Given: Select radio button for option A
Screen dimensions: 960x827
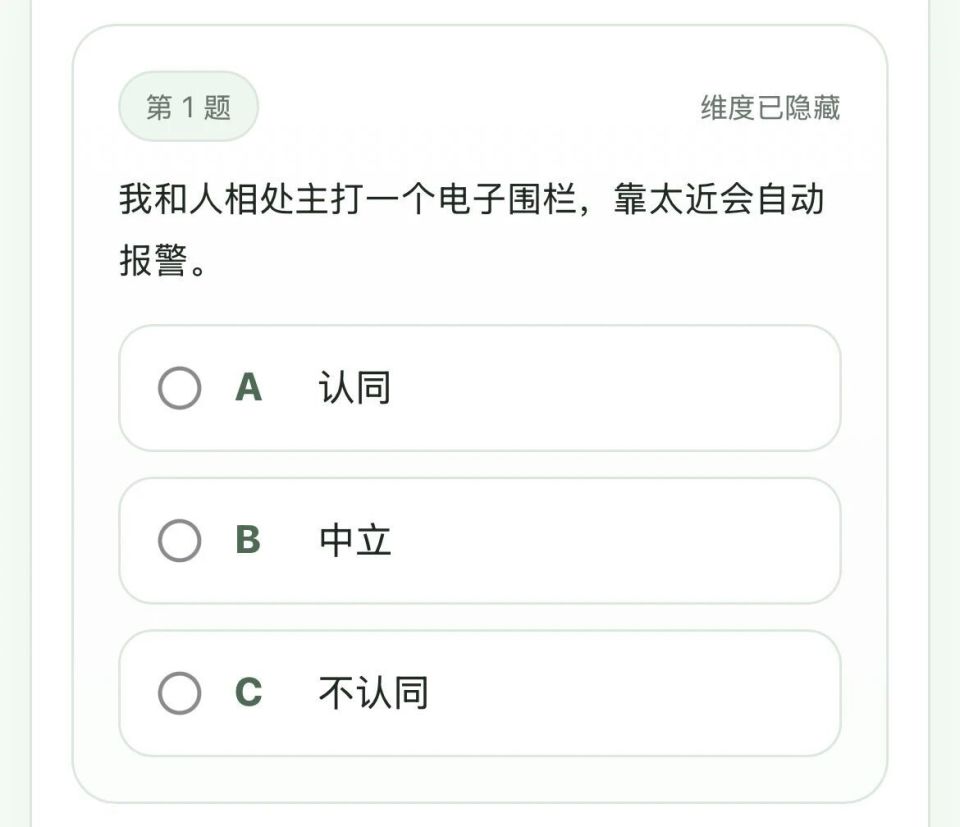Looking at the screenshot, I should (180, 389).
